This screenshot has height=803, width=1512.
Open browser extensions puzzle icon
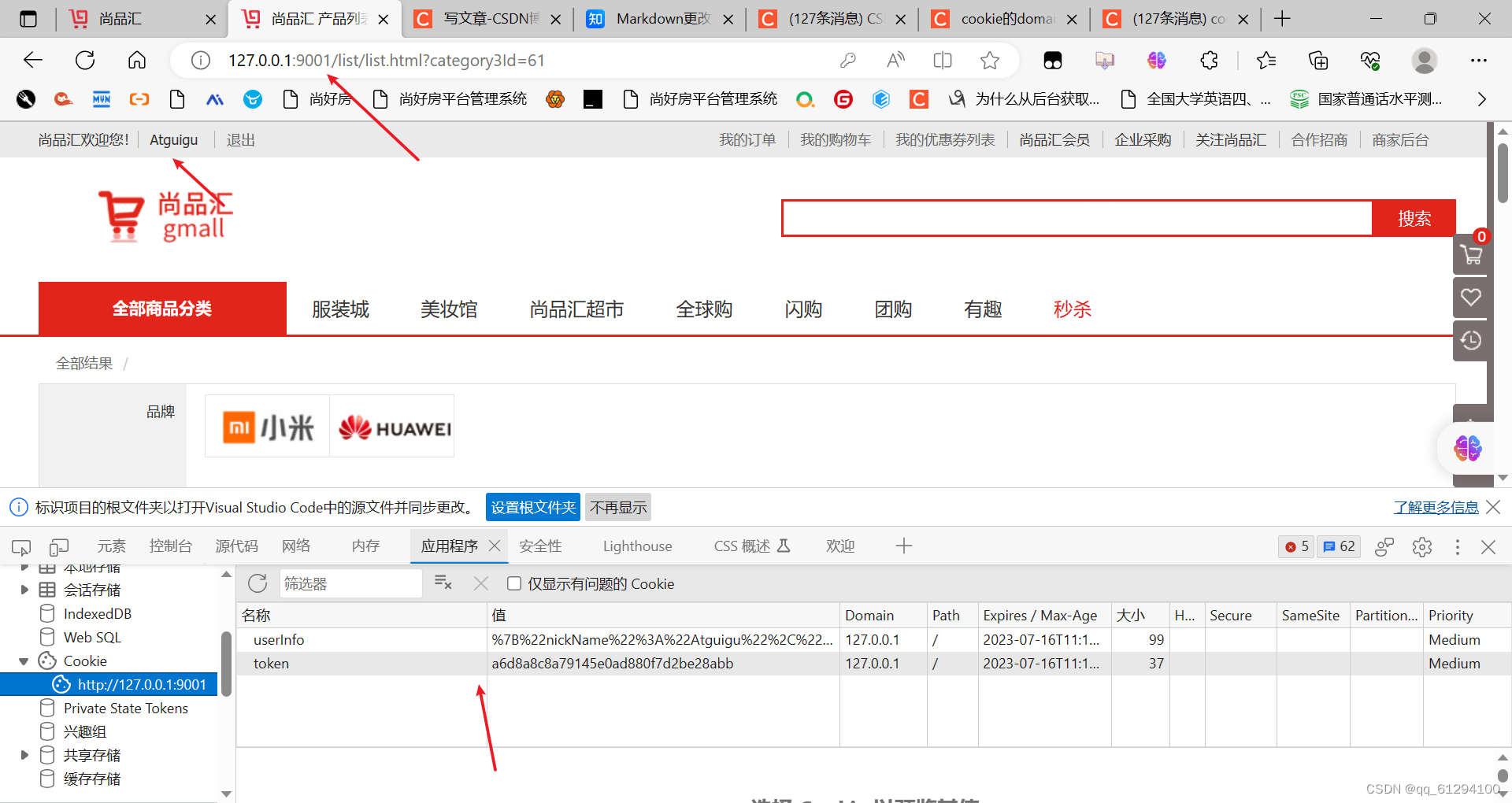click(x=1209, y=61)
